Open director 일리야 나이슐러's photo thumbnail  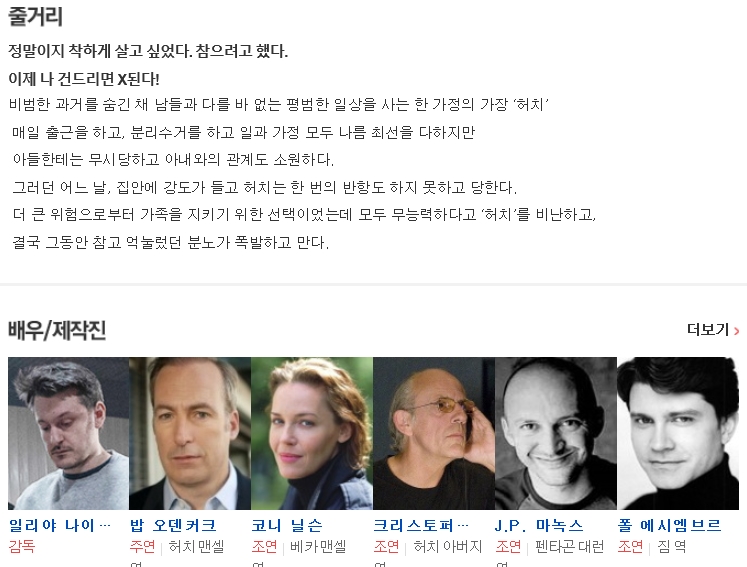pos(68,433)
